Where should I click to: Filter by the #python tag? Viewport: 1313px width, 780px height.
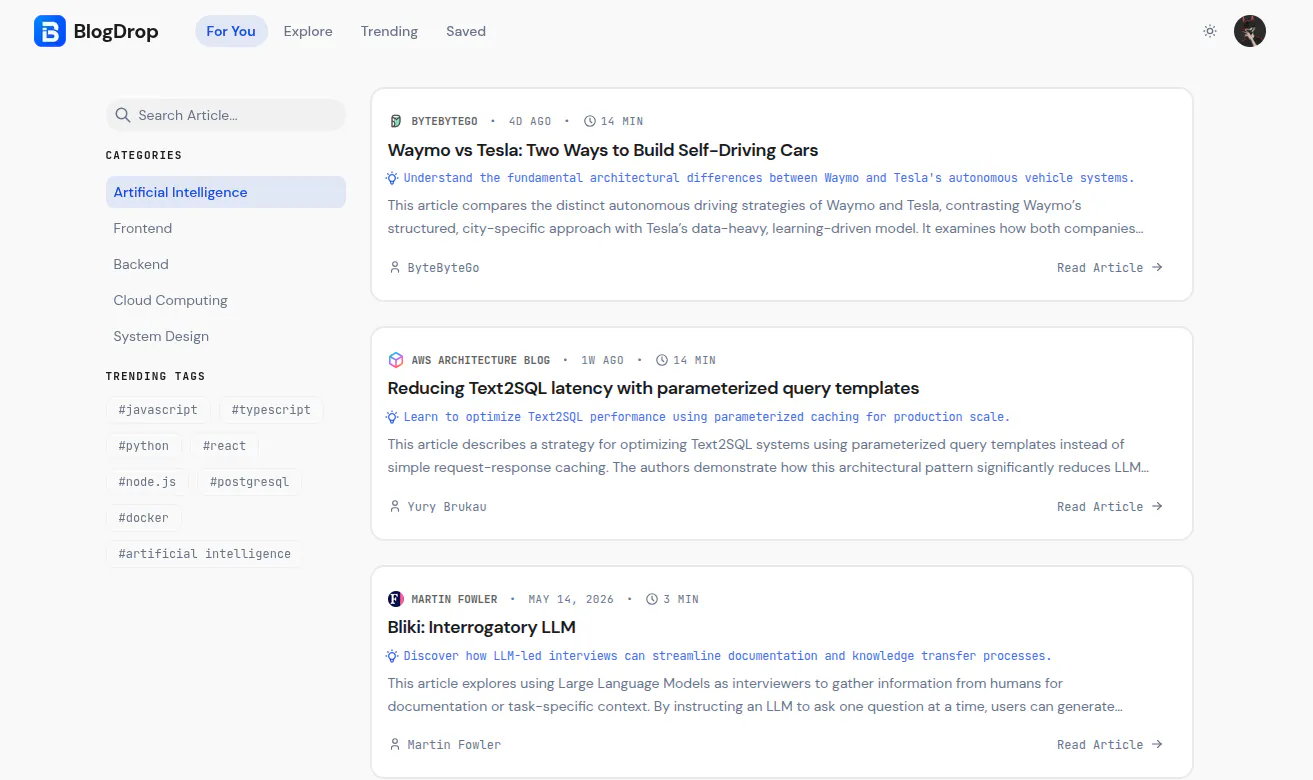pos(144,446)
